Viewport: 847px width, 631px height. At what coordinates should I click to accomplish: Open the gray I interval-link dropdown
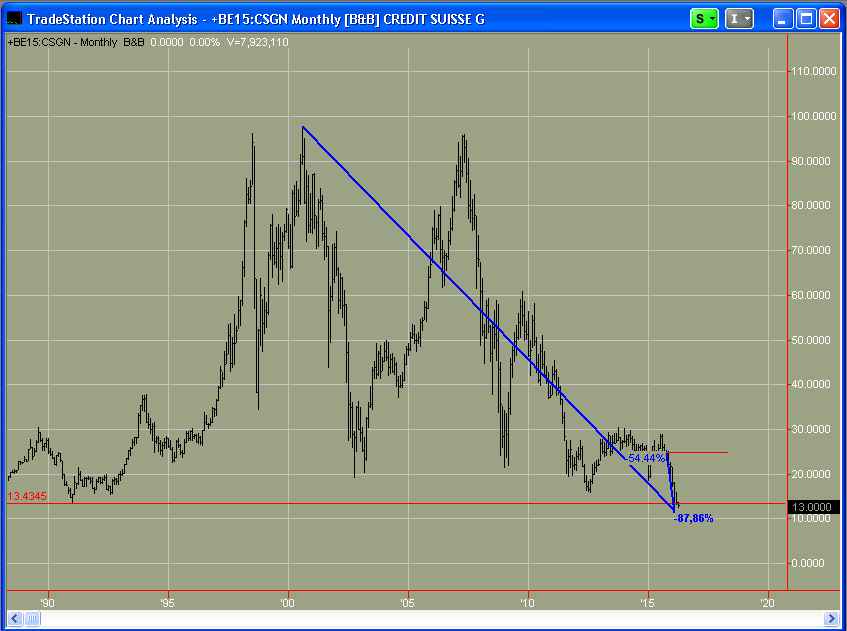(739, 19)
